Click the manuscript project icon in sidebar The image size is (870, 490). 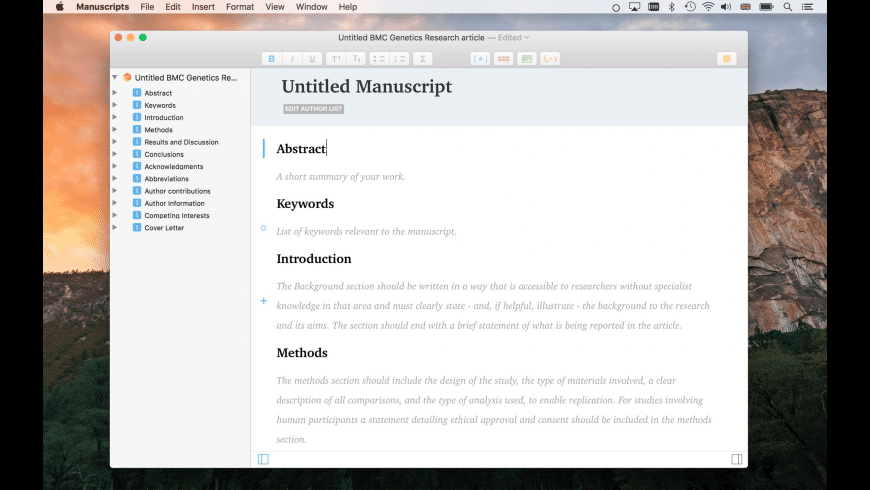point(127,77)
